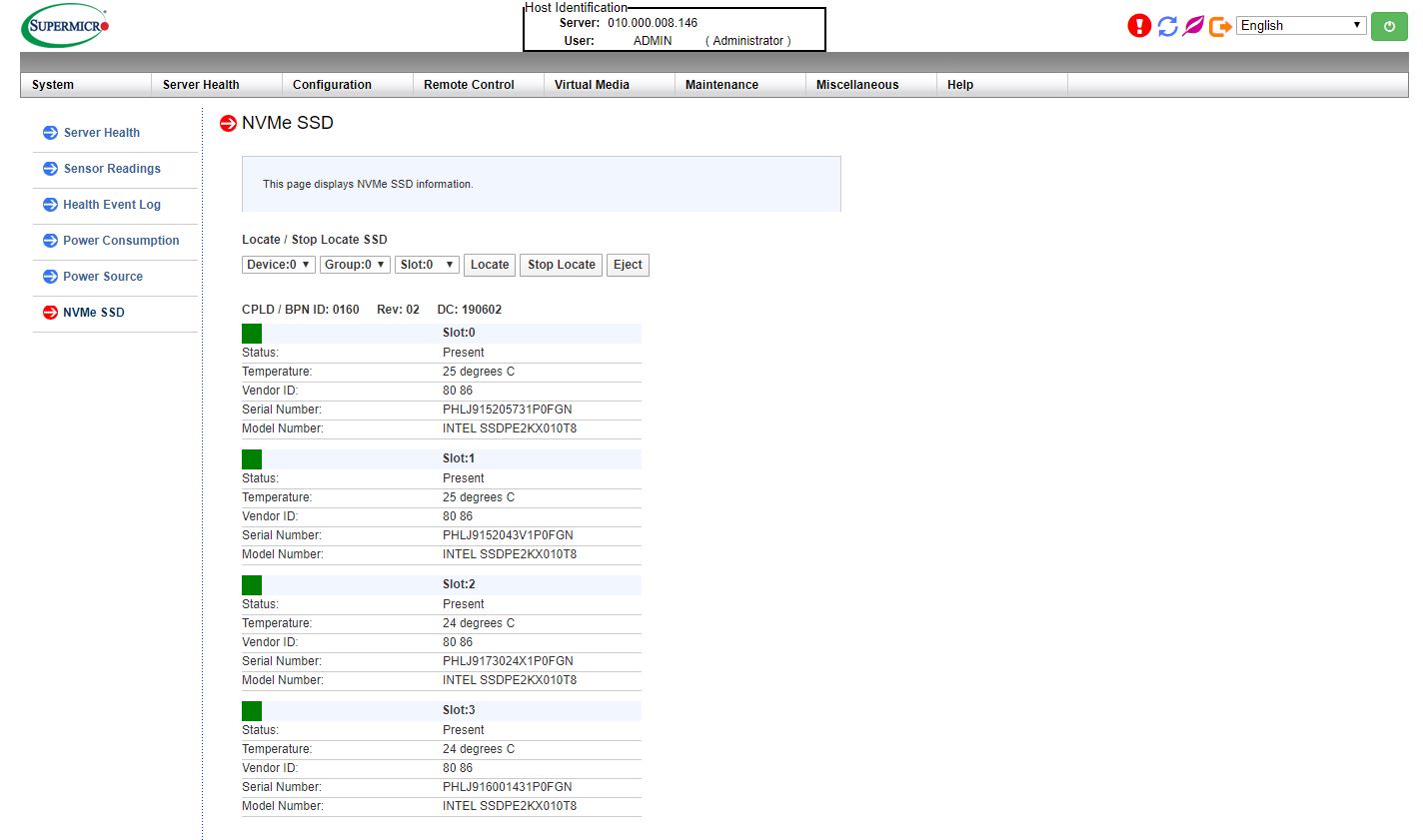Click the orange logout icon
Screen dimensions: 1423x840
click(x=1219, y=26)
